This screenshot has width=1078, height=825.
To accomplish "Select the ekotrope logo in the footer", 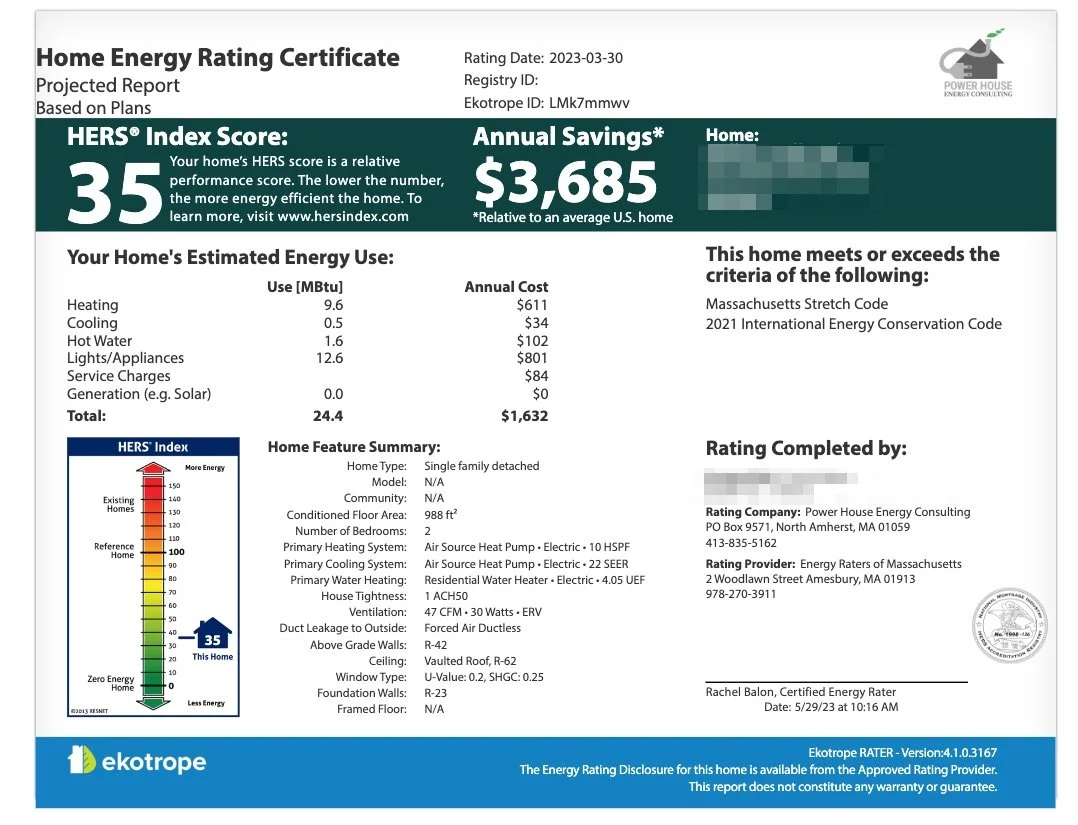I will (x=135, y=762).
